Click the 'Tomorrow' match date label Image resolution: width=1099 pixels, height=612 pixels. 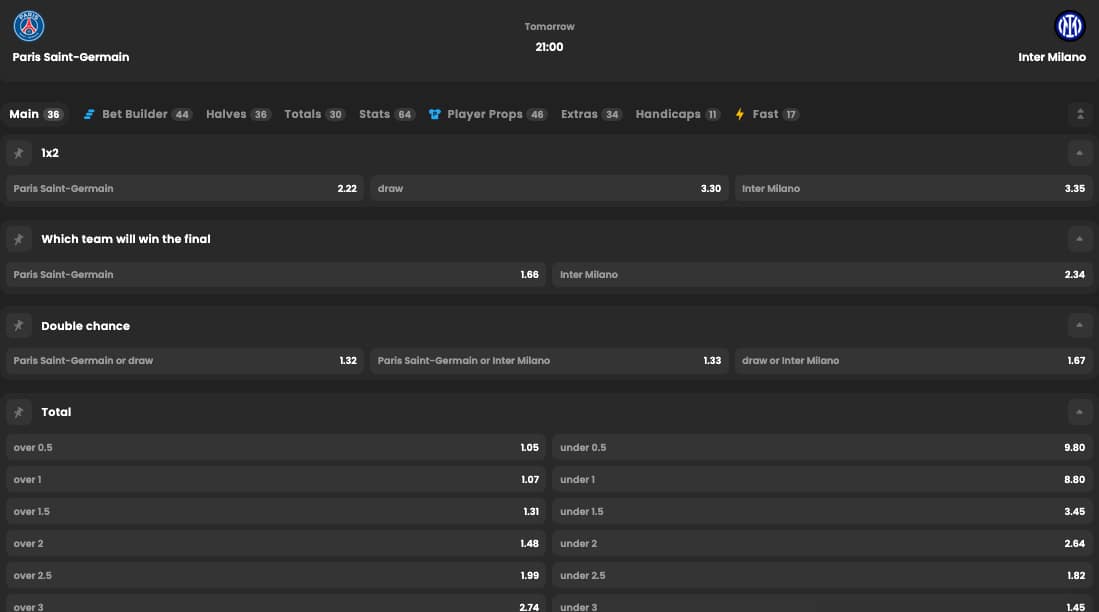pos(550,27)
